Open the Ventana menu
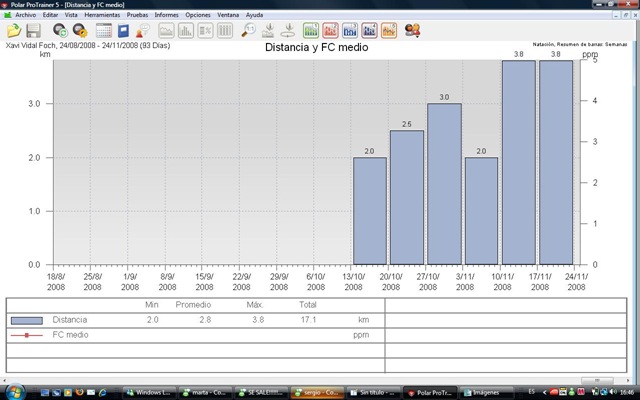This screenshot has width=640, height=400. [228, 15]
